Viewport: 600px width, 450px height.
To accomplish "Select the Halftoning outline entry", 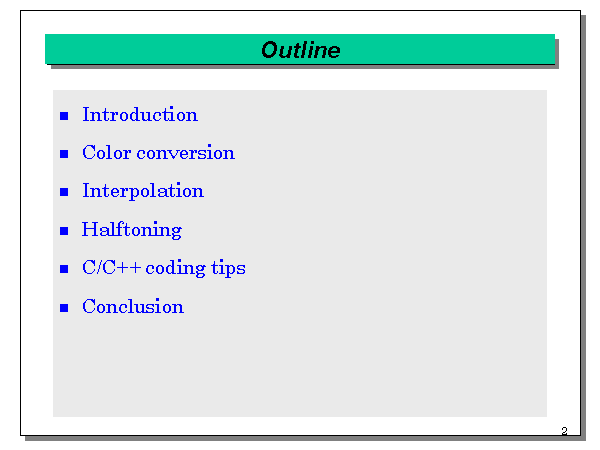I will pos(132,230).
